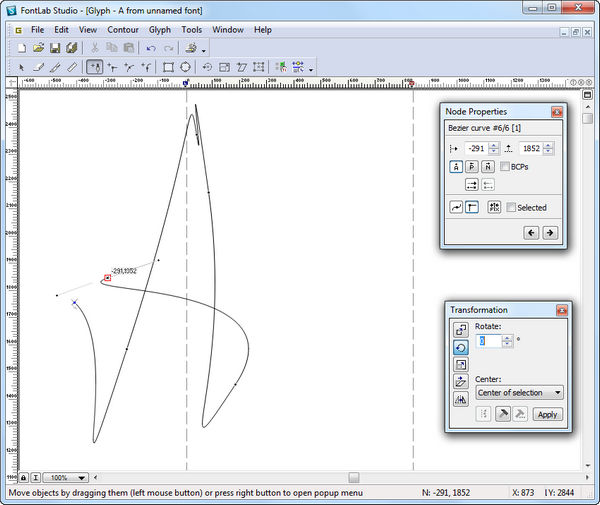Open the print button dropdown arrow
Screen dimensions: 600x505
coord(204,49)
